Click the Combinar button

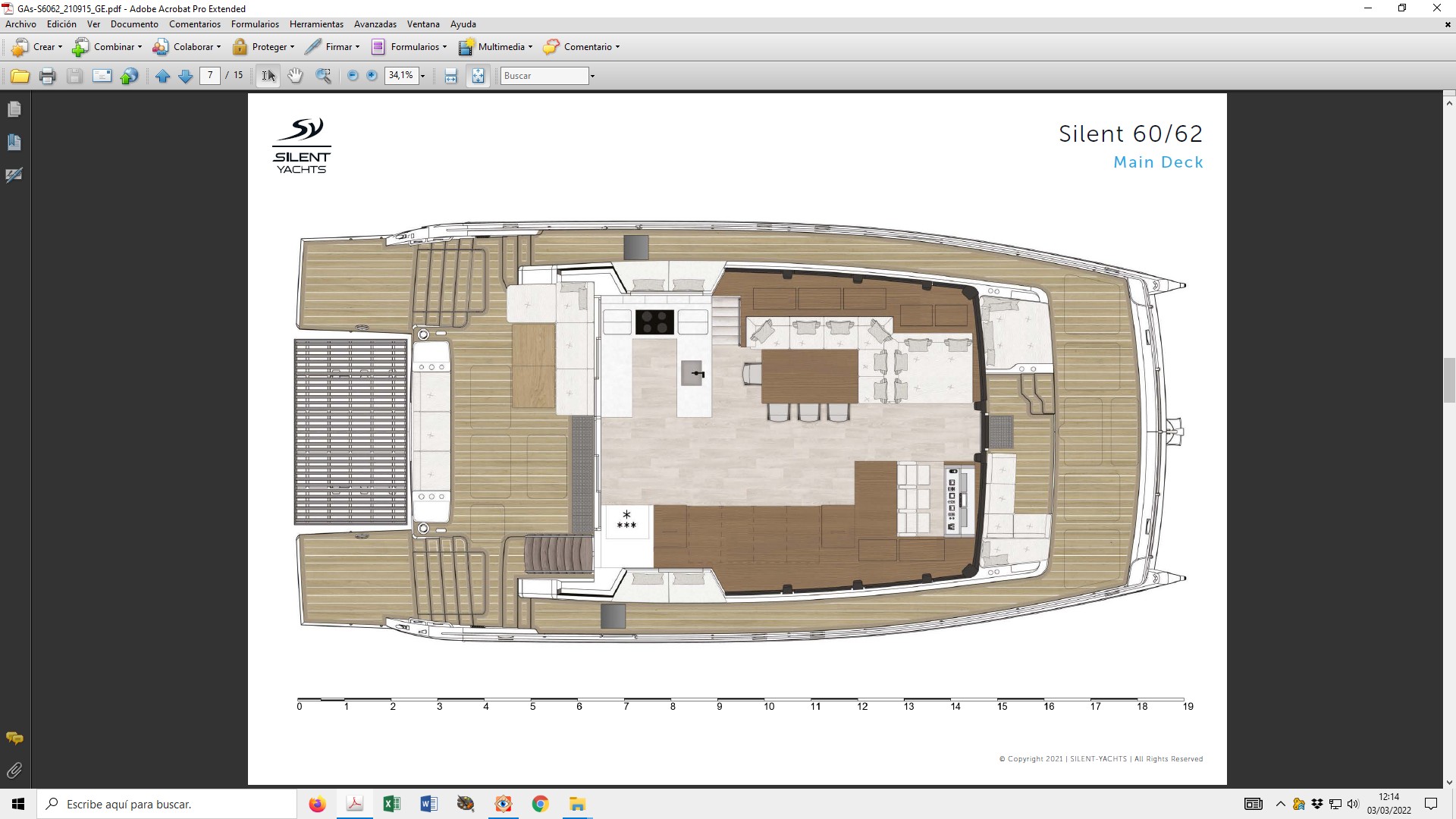[107, 47]
